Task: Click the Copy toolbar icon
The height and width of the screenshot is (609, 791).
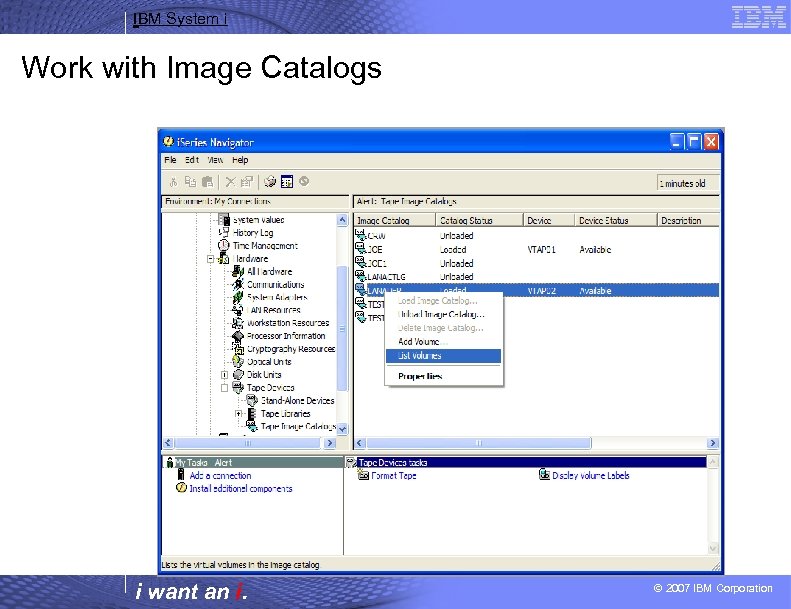Action: coord(190,182)
